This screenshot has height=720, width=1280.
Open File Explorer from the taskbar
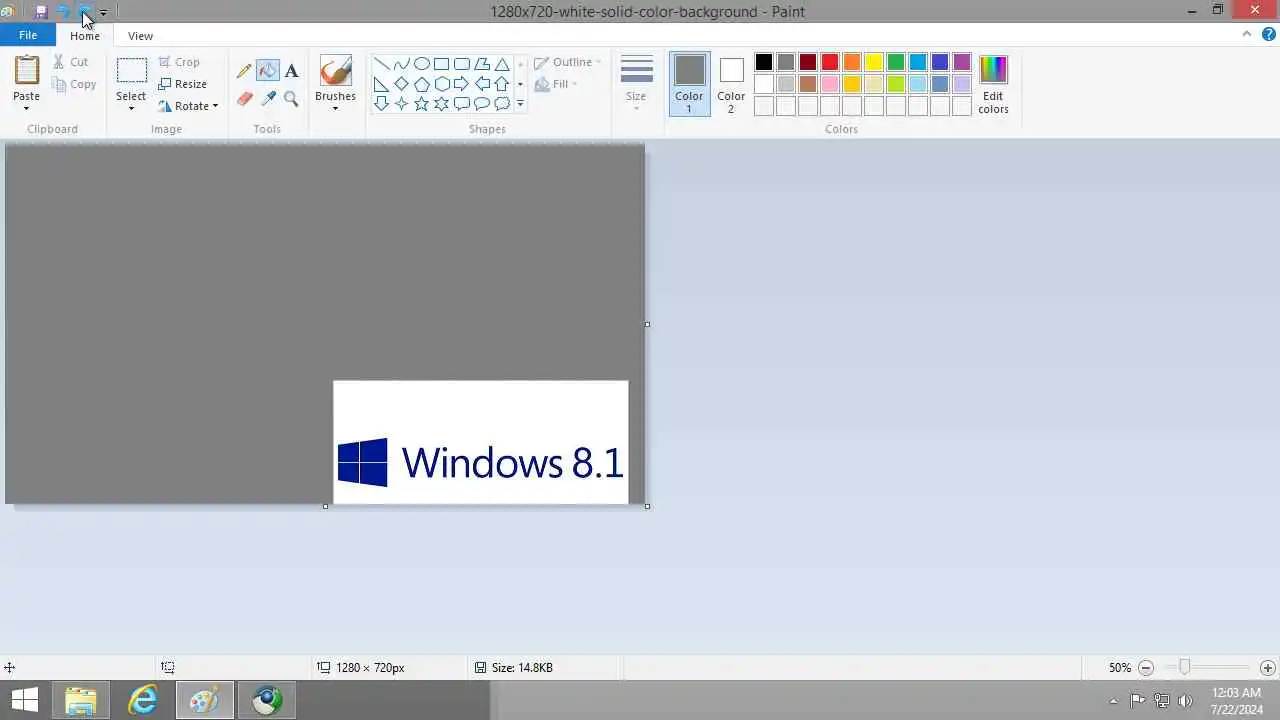point(81,700)
